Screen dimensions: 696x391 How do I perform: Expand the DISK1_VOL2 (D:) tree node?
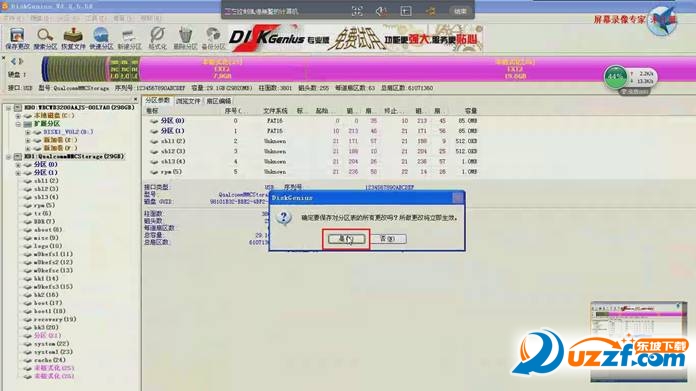click(28, 132)
